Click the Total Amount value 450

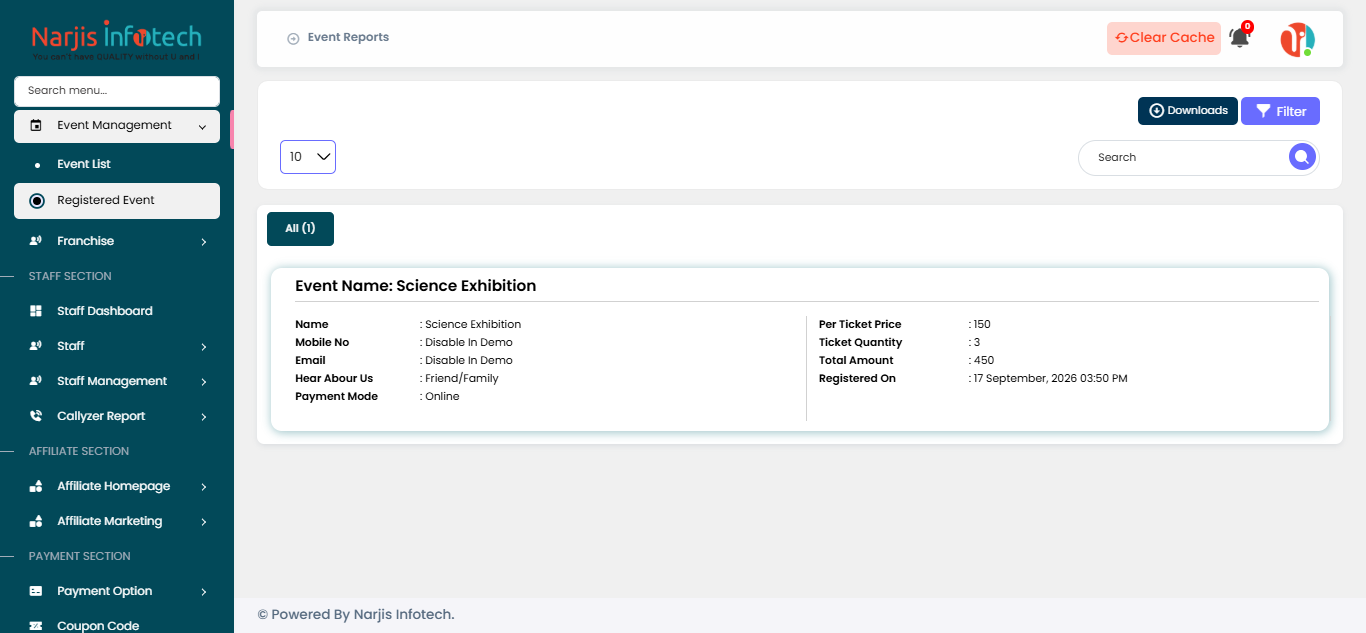point(984,361)
